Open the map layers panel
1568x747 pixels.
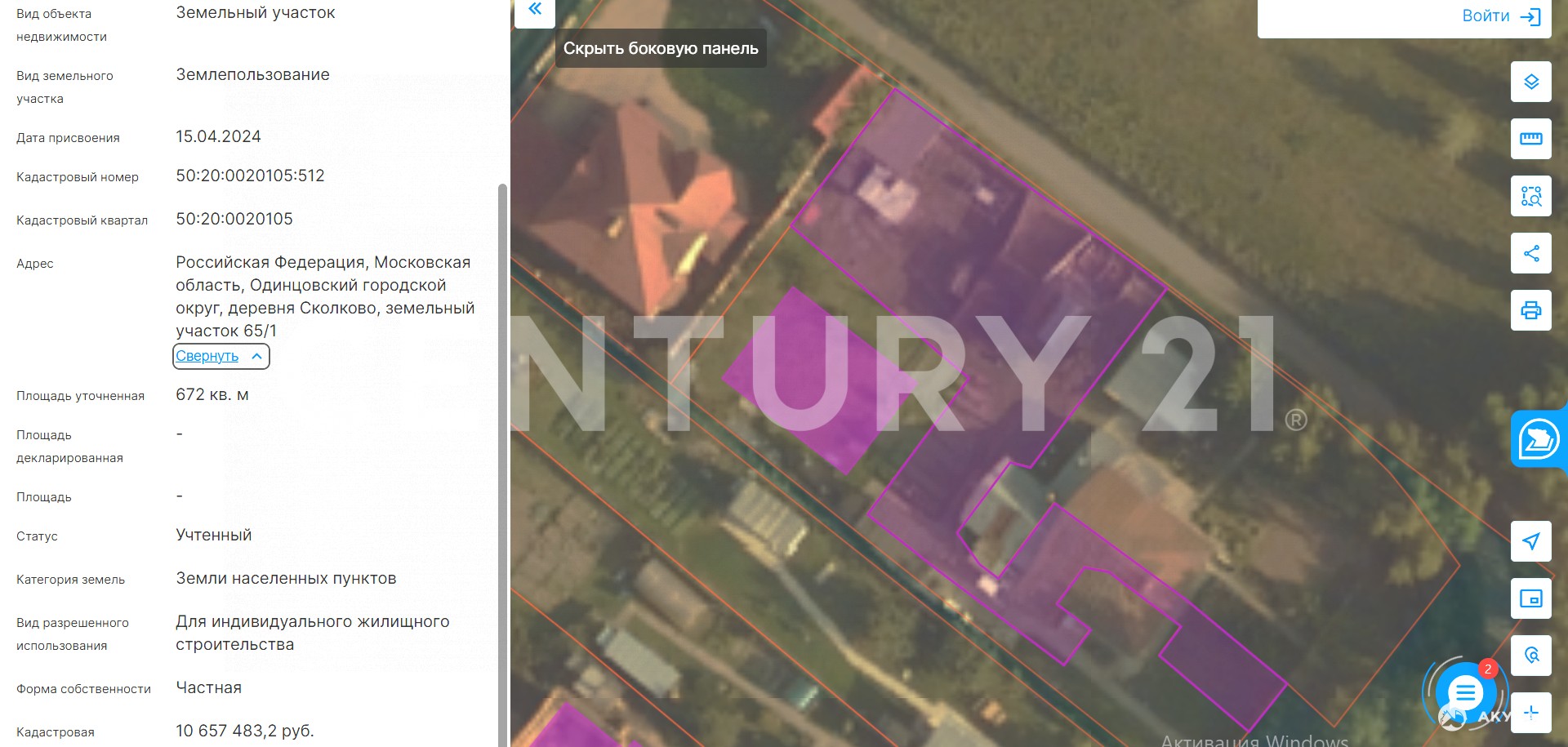tap(1530, 82)
